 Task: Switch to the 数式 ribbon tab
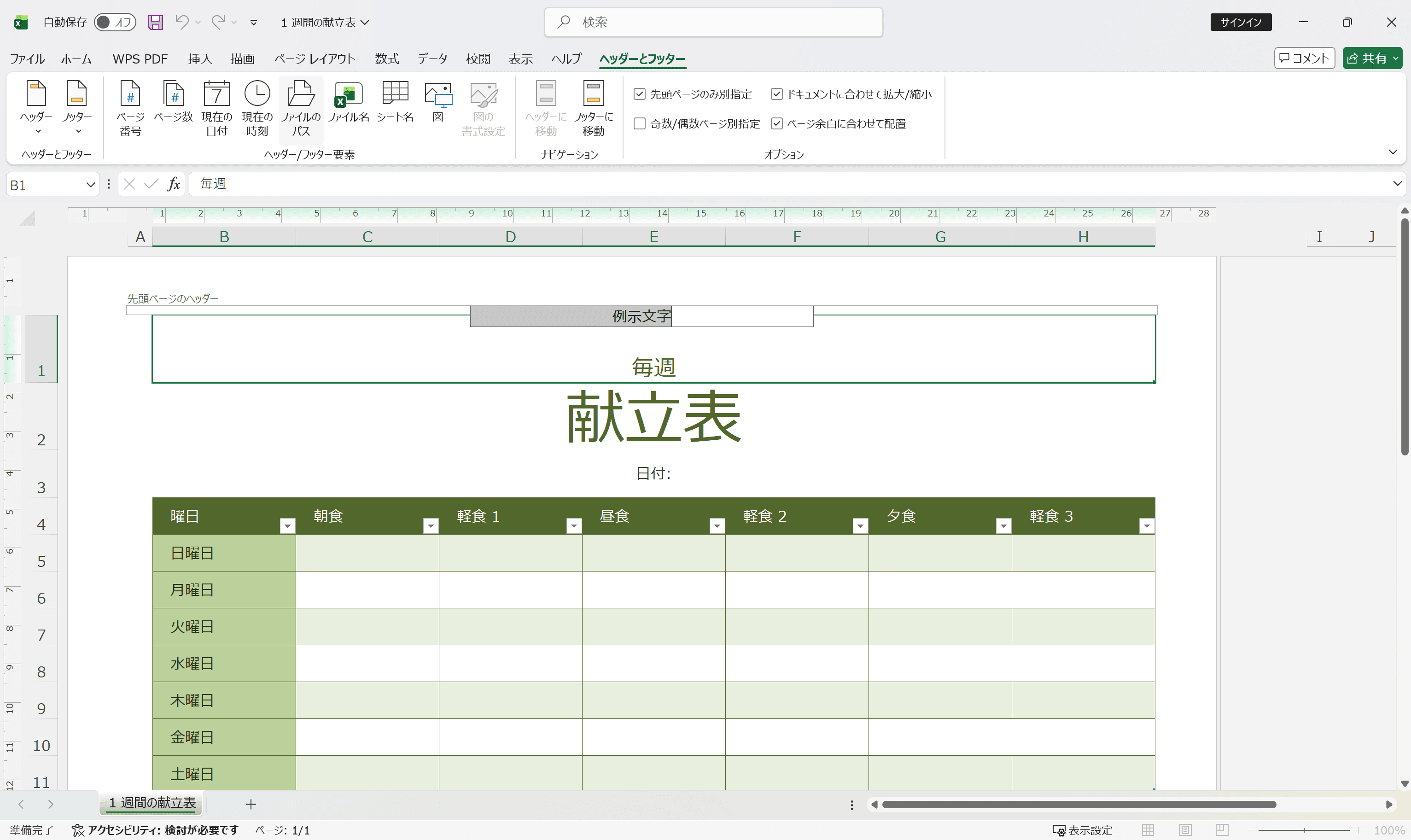(386, 58)
